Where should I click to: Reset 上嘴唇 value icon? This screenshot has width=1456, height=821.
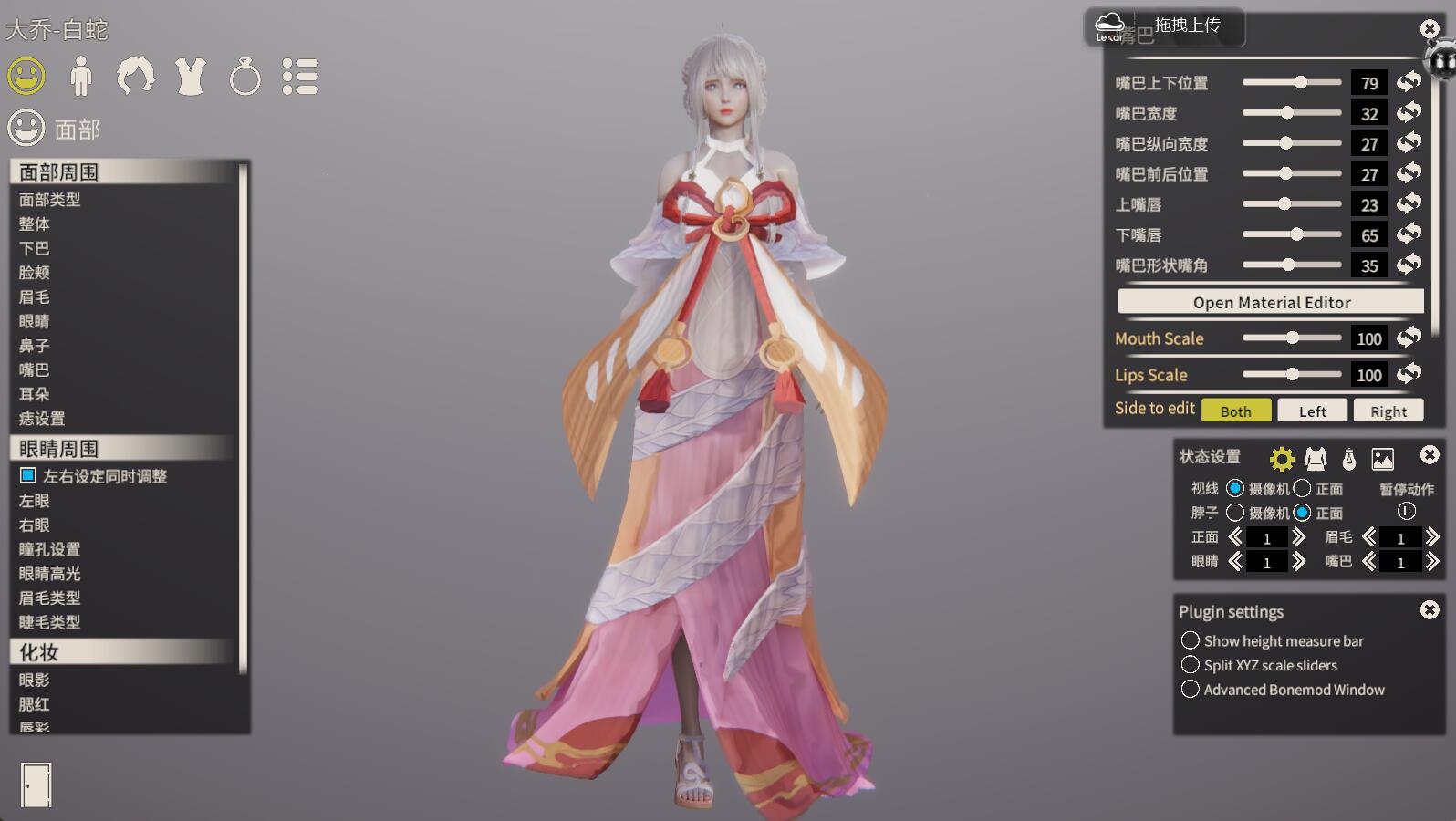pyautogui.click(x=1409, y=204)
